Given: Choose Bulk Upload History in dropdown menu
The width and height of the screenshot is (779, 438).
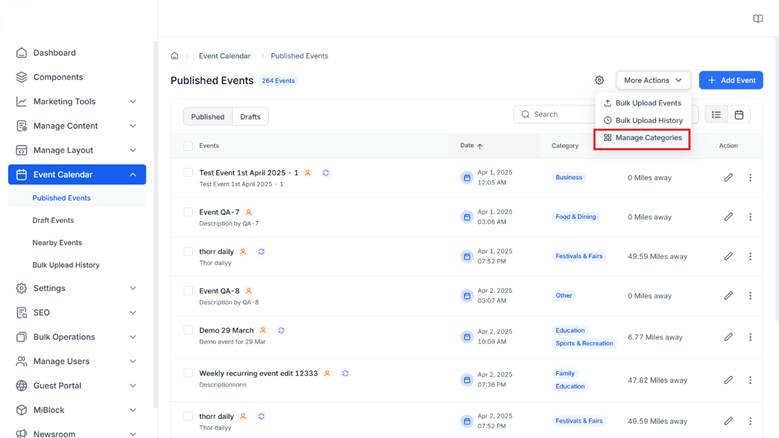Looking at the screenshot, I should [x=642, y=120].
